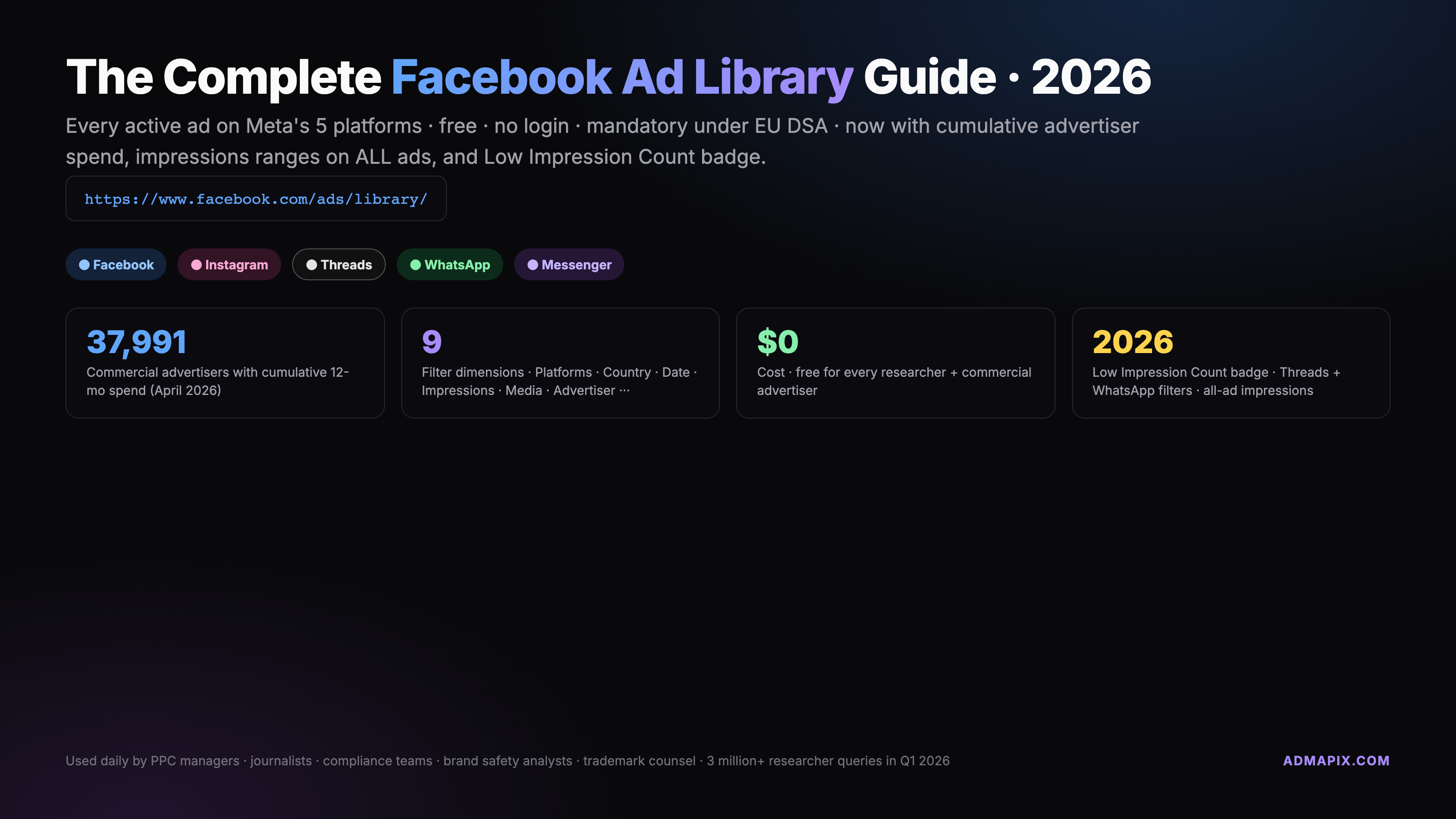Click the purple dot in Messenger pill
Screen dimensions: 1456x819
(x=532, y=264)
